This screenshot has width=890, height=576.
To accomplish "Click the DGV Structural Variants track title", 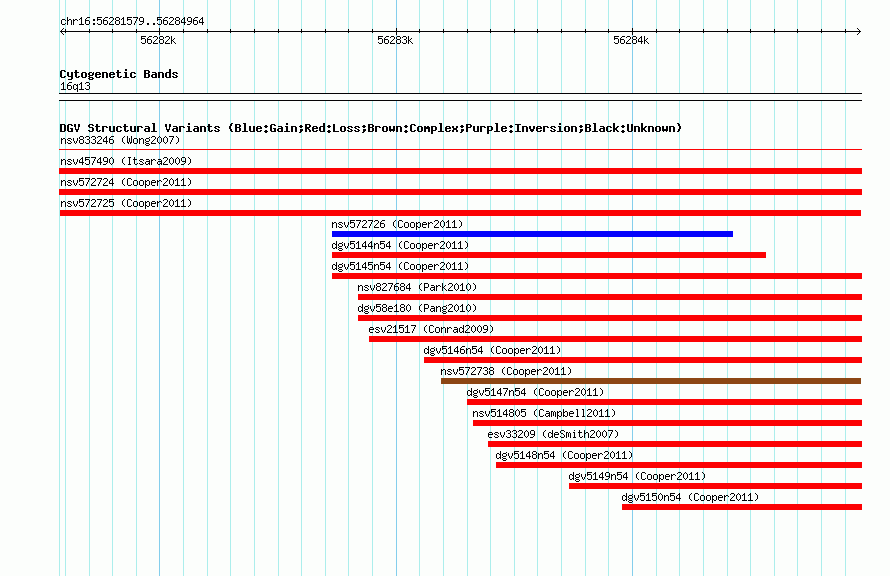I will pos(371,128).
